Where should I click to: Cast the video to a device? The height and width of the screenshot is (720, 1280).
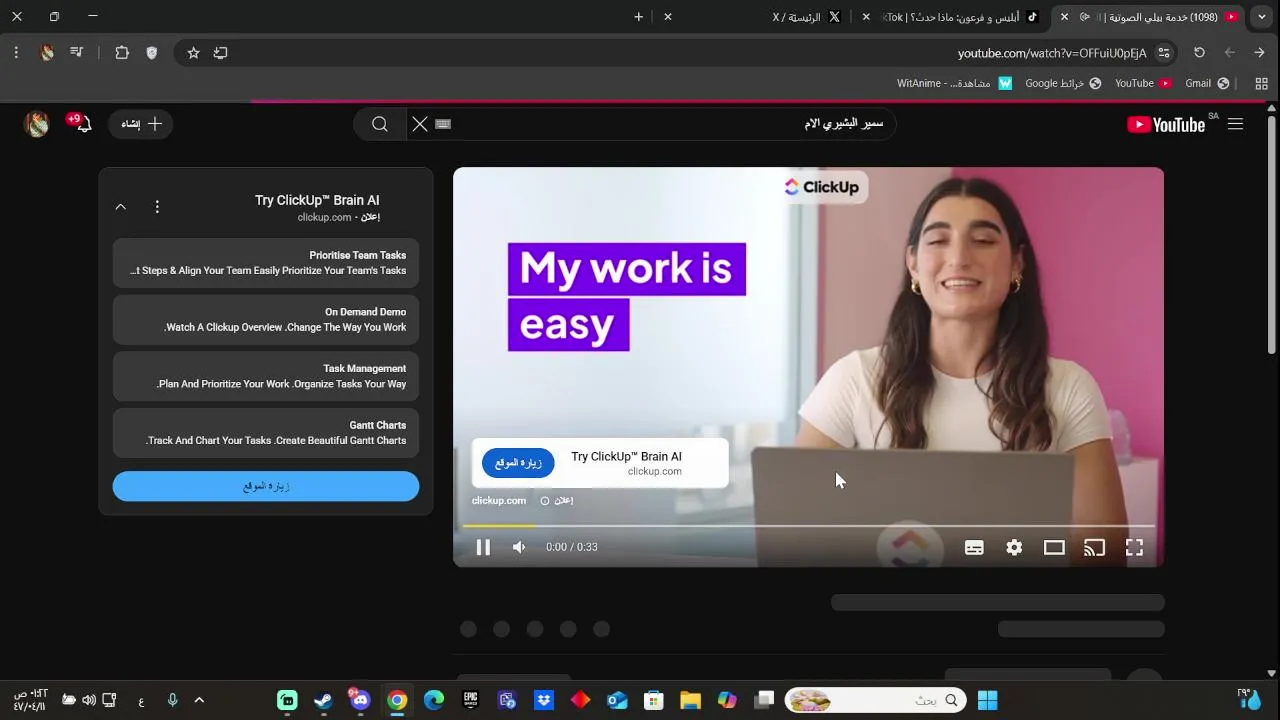tap(1094, 547)
